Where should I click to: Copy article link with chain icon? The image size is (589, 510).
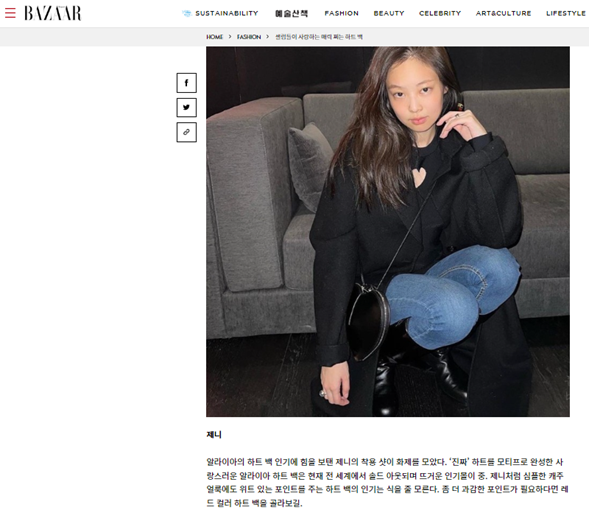(x=186, y=132)
